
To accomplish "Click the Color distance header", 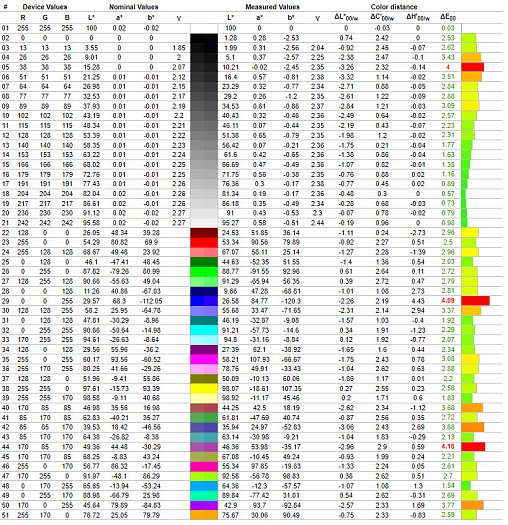I will click(x=394, y=7).
